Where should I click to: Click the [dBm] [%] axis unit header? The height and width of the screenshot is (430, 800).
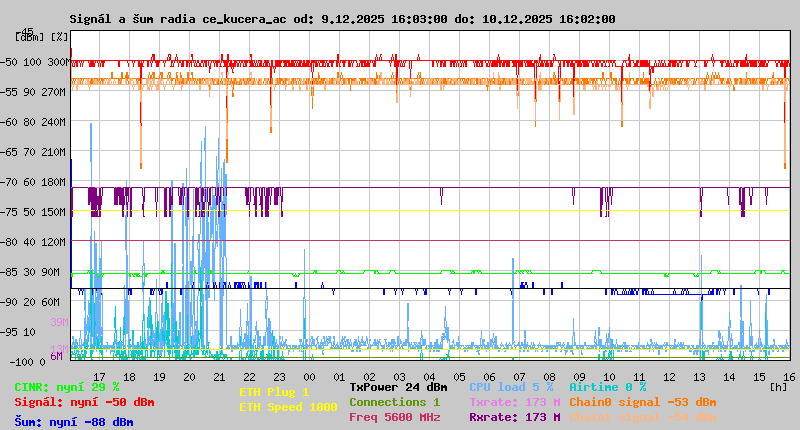pyautogui.click(x=43, y=37)
